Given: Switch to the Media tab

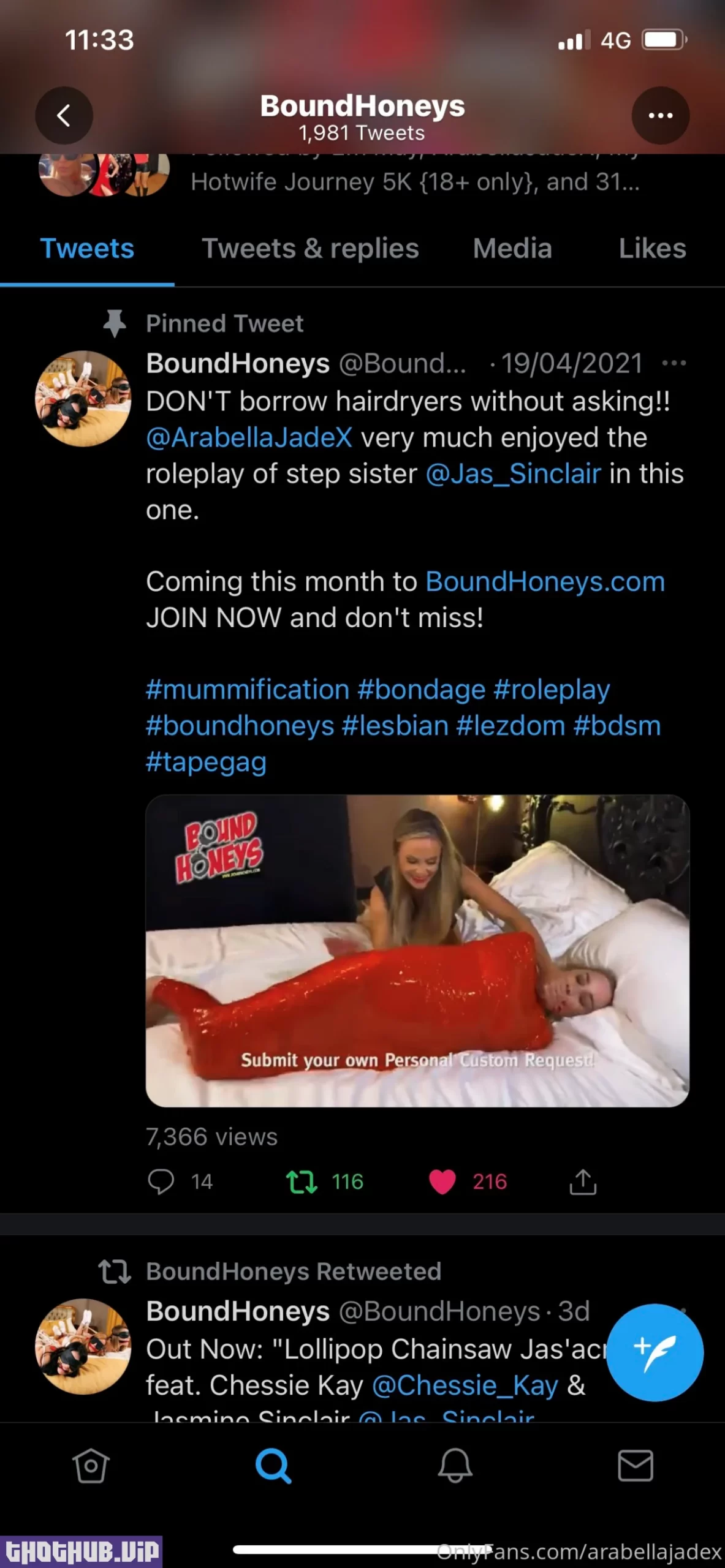Looking at the screenshot, I should [512, 249].
